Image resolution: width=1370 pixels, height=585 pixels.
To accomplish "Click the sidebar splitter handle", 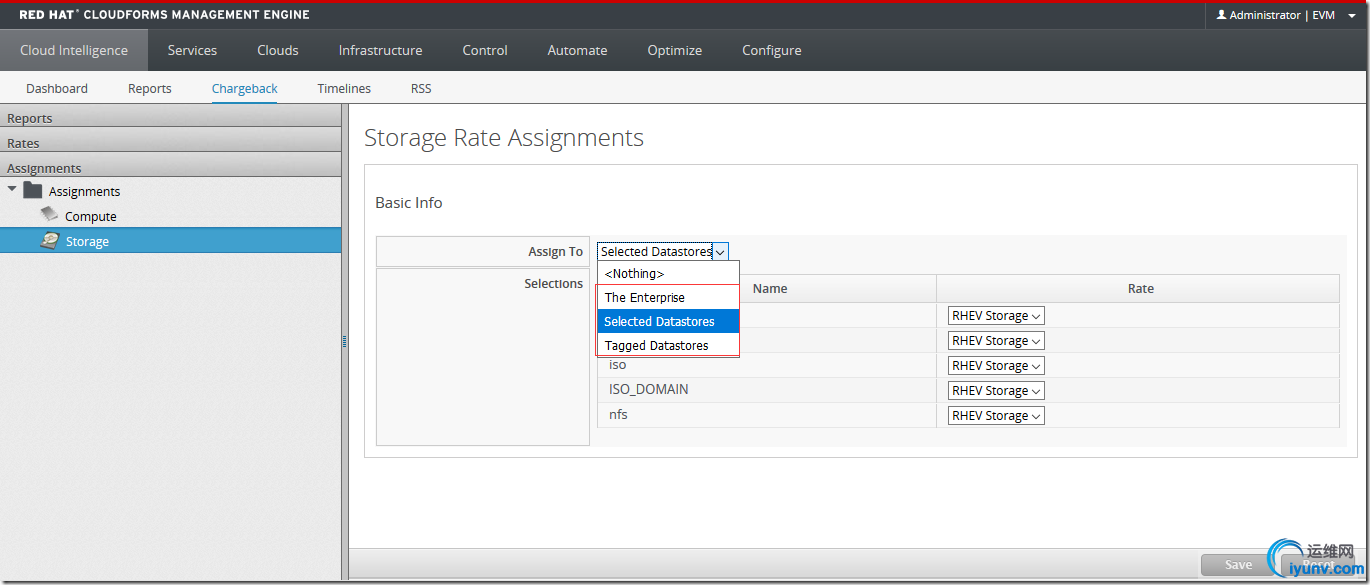I will pos(345,342).
